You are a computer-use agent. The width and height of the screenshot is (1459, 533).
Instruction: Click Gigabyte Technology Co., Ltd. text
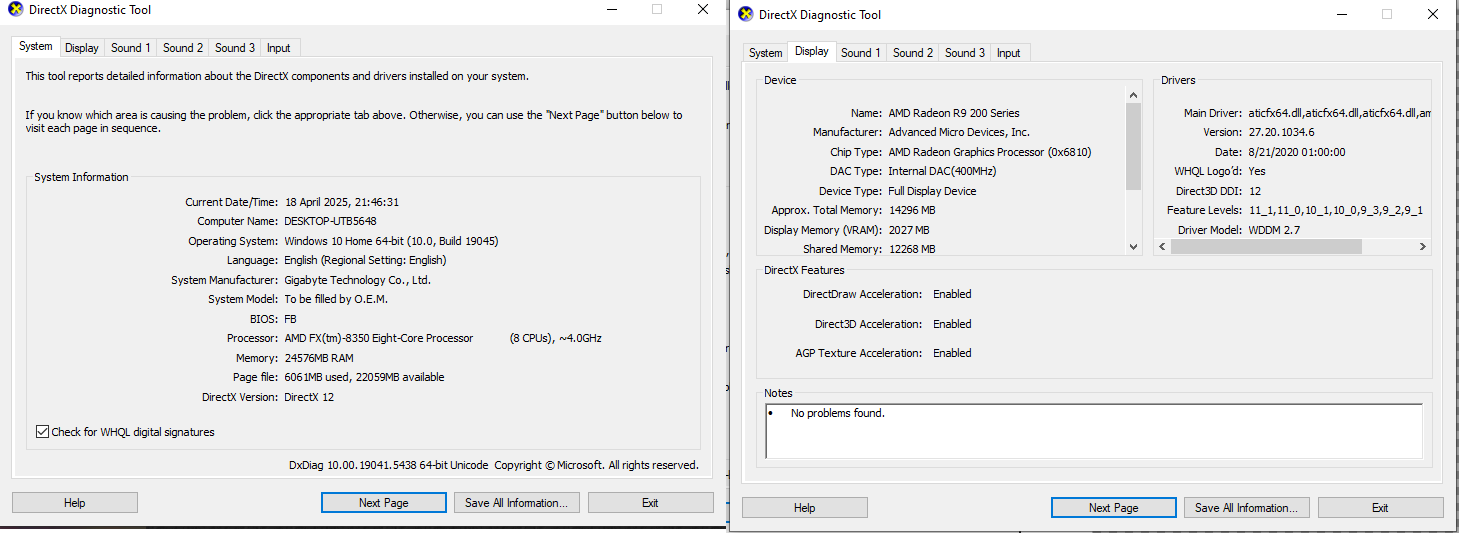tap(357, 280)
